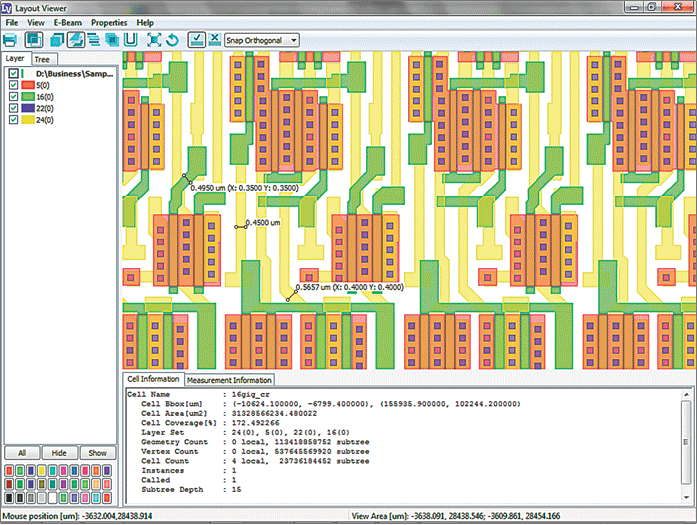Switch to the Tree tab
Screen dimensions: 697x525
42,59
